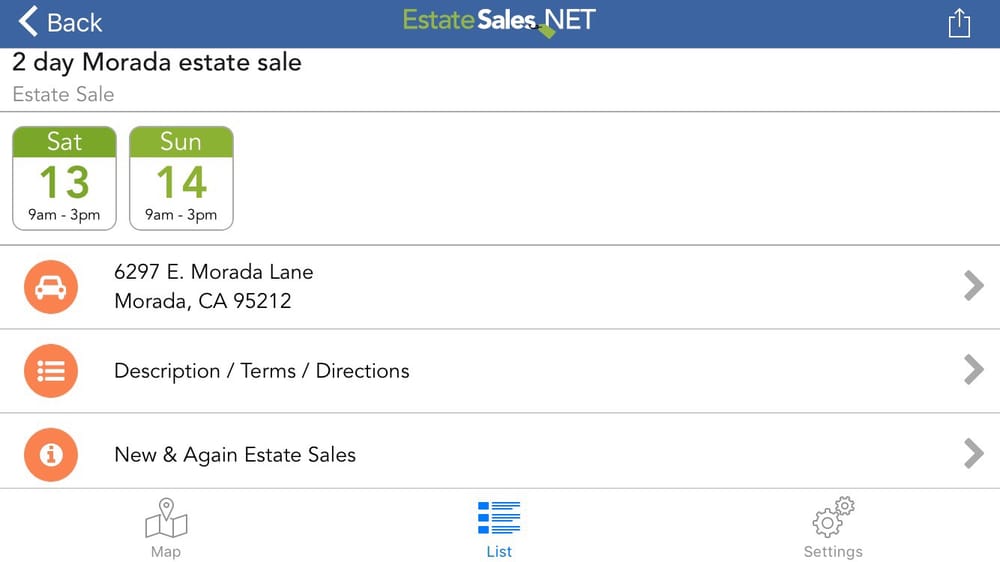Expand New & Again Estate Sales chevron

tap(973, 454)
